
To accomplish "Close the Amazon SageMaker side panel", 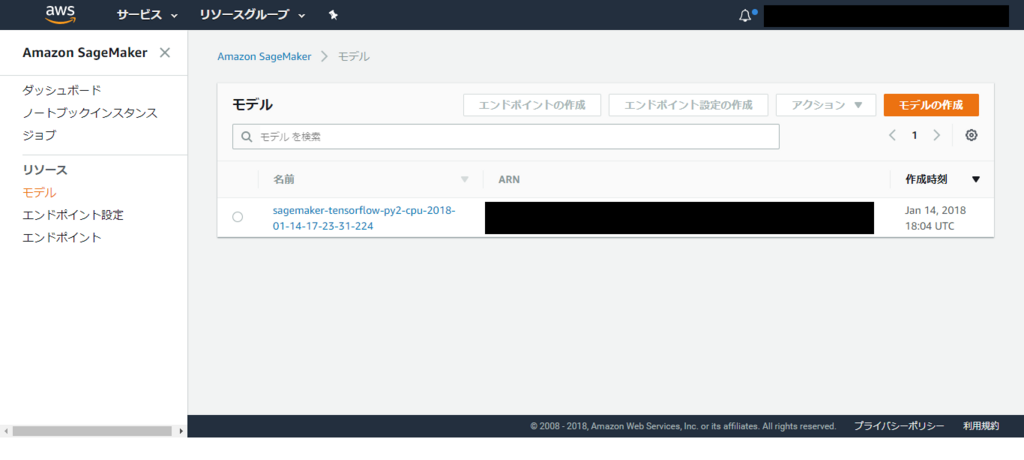I will pos(165,53).
